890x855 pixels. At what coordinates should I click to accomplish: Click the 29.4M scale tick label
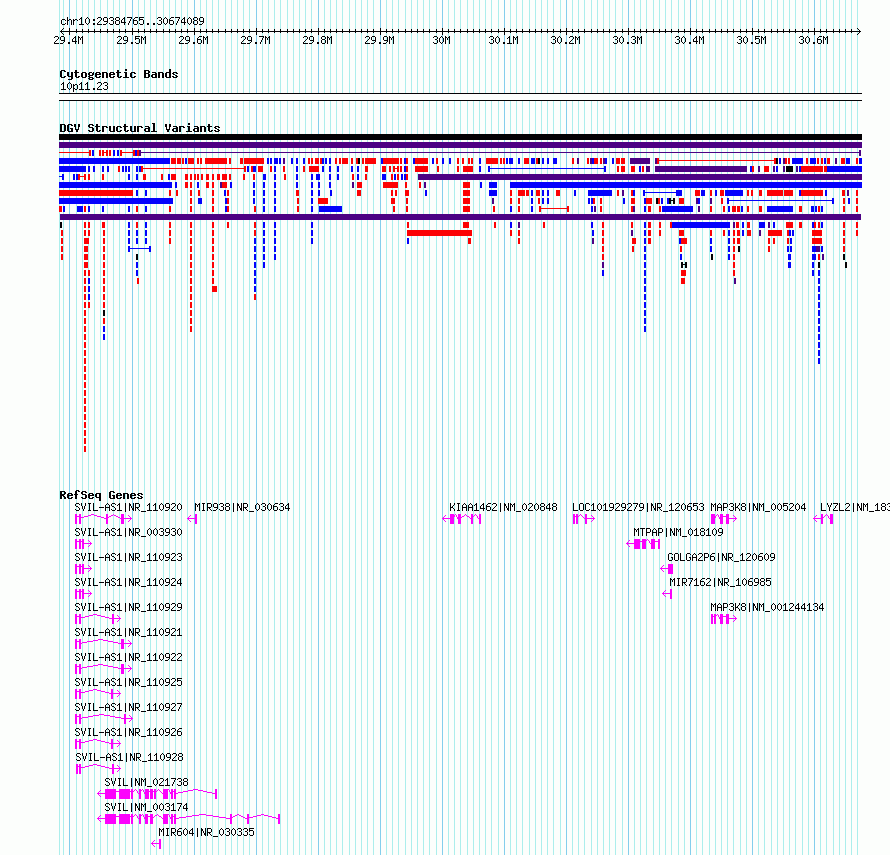69,40
